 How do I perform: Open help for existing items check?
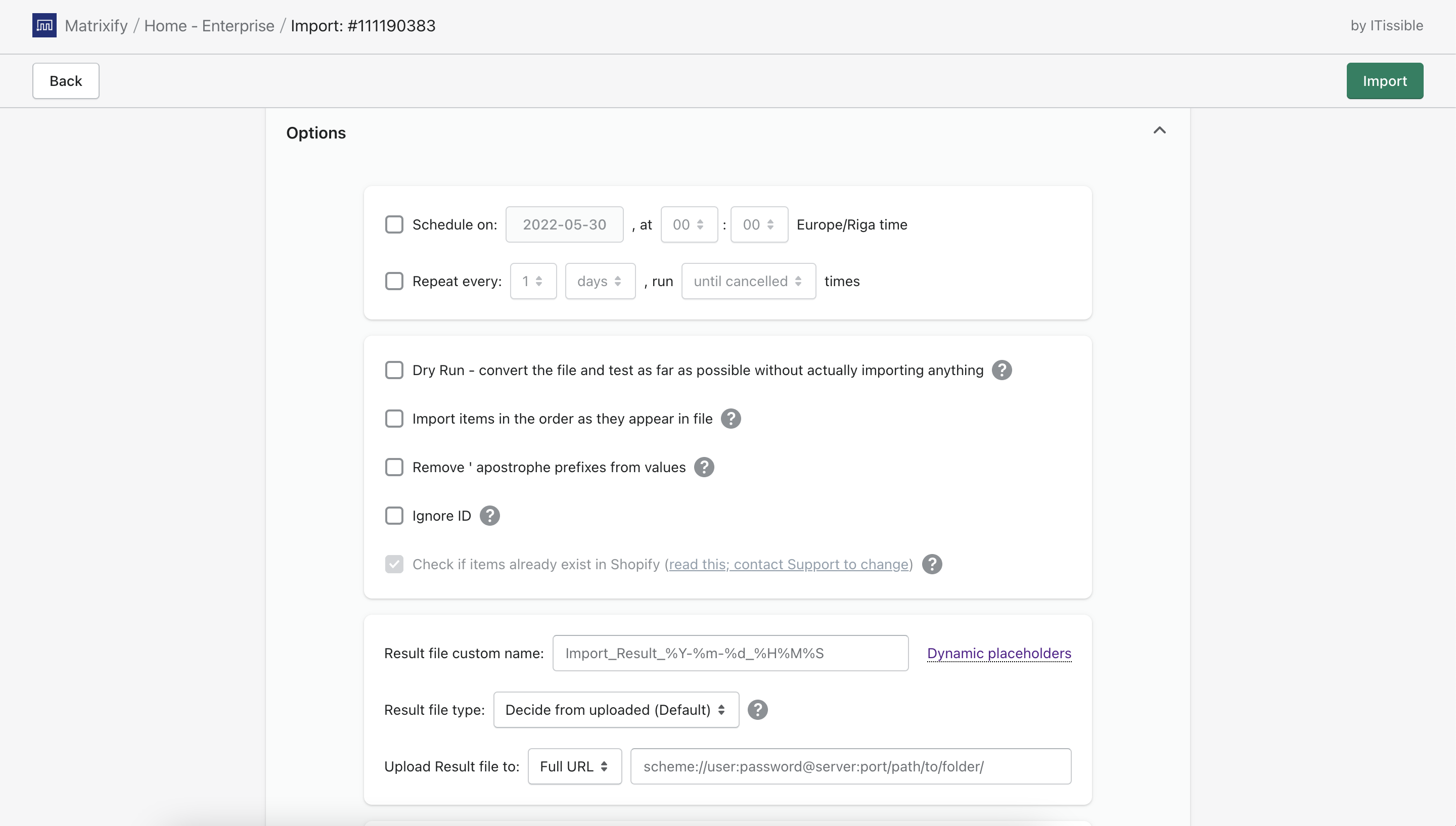click(932, 565)
